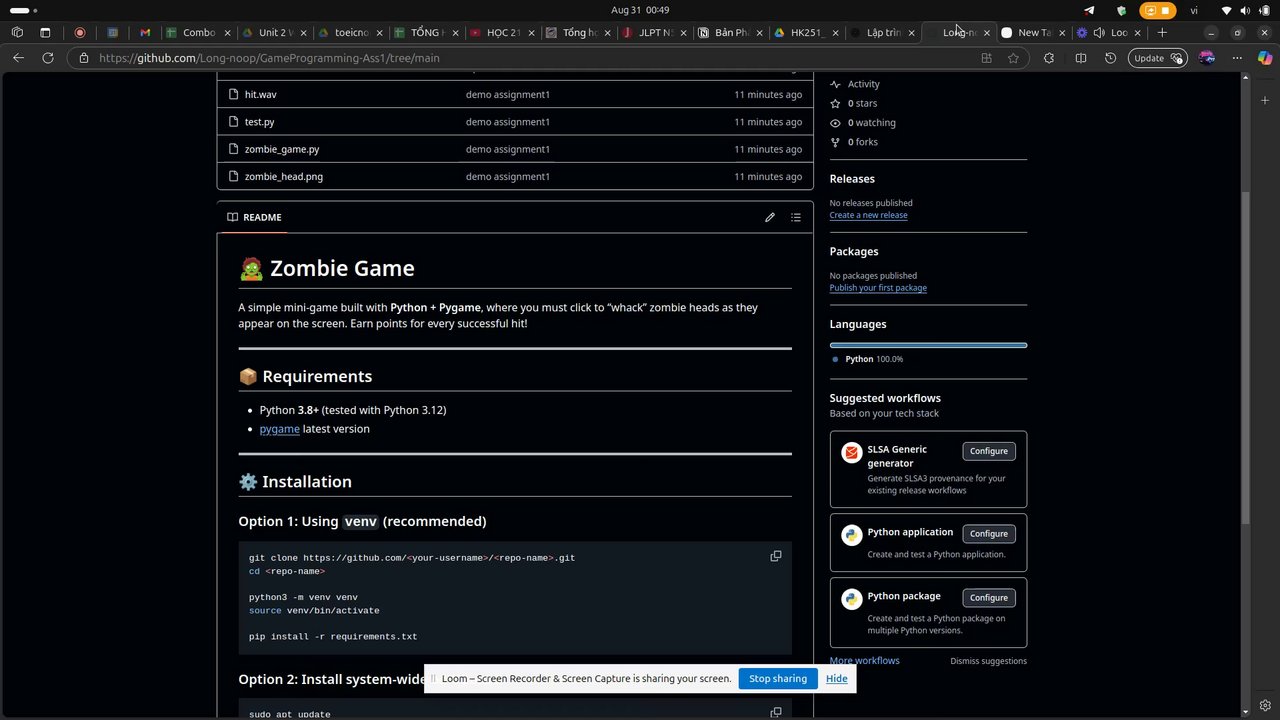Open the pinned Gmail tab

point(145,32)
